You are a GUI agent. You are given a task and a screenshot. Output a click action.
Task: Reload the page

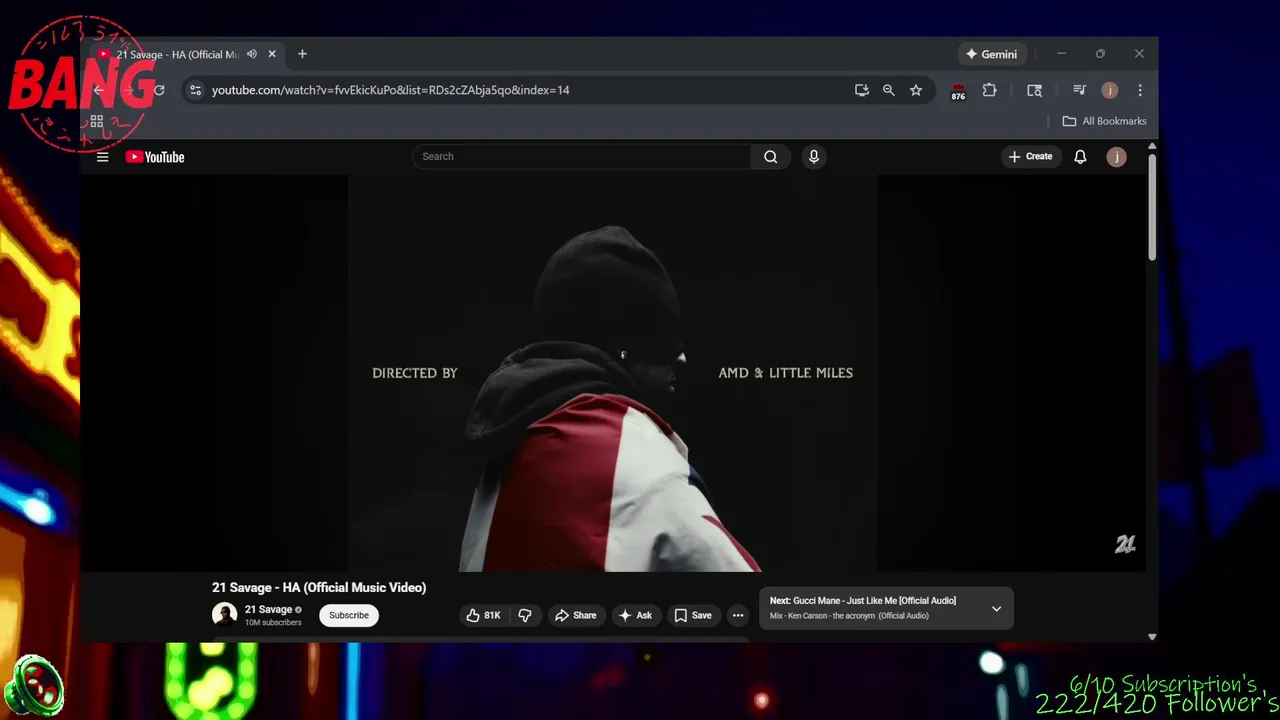pos(159,90)
